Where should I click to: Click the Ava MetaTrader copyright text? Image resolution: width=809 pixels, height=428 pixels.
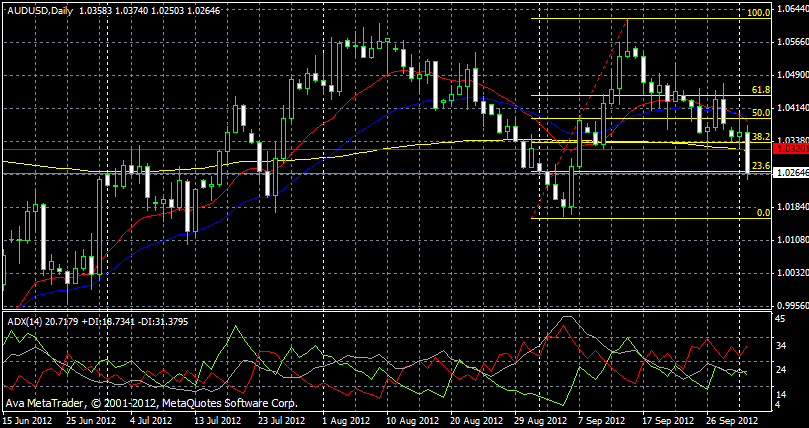pos(150,403)
